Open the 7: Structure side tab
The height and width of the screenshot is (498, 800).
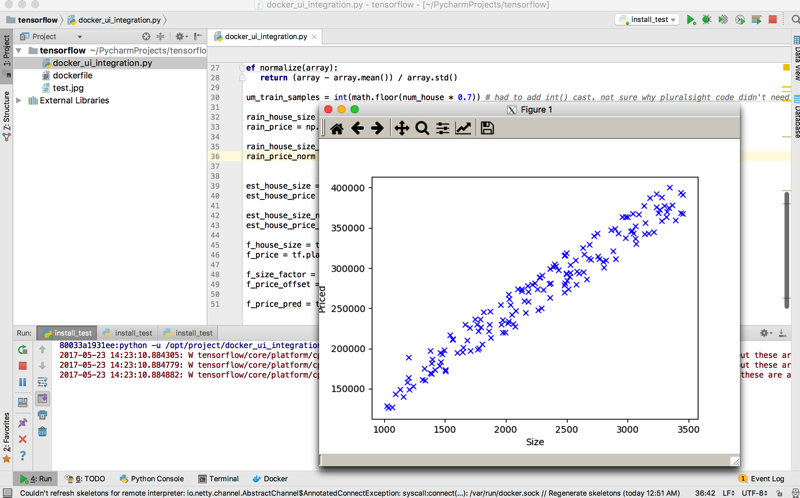[x=6, y=116]
